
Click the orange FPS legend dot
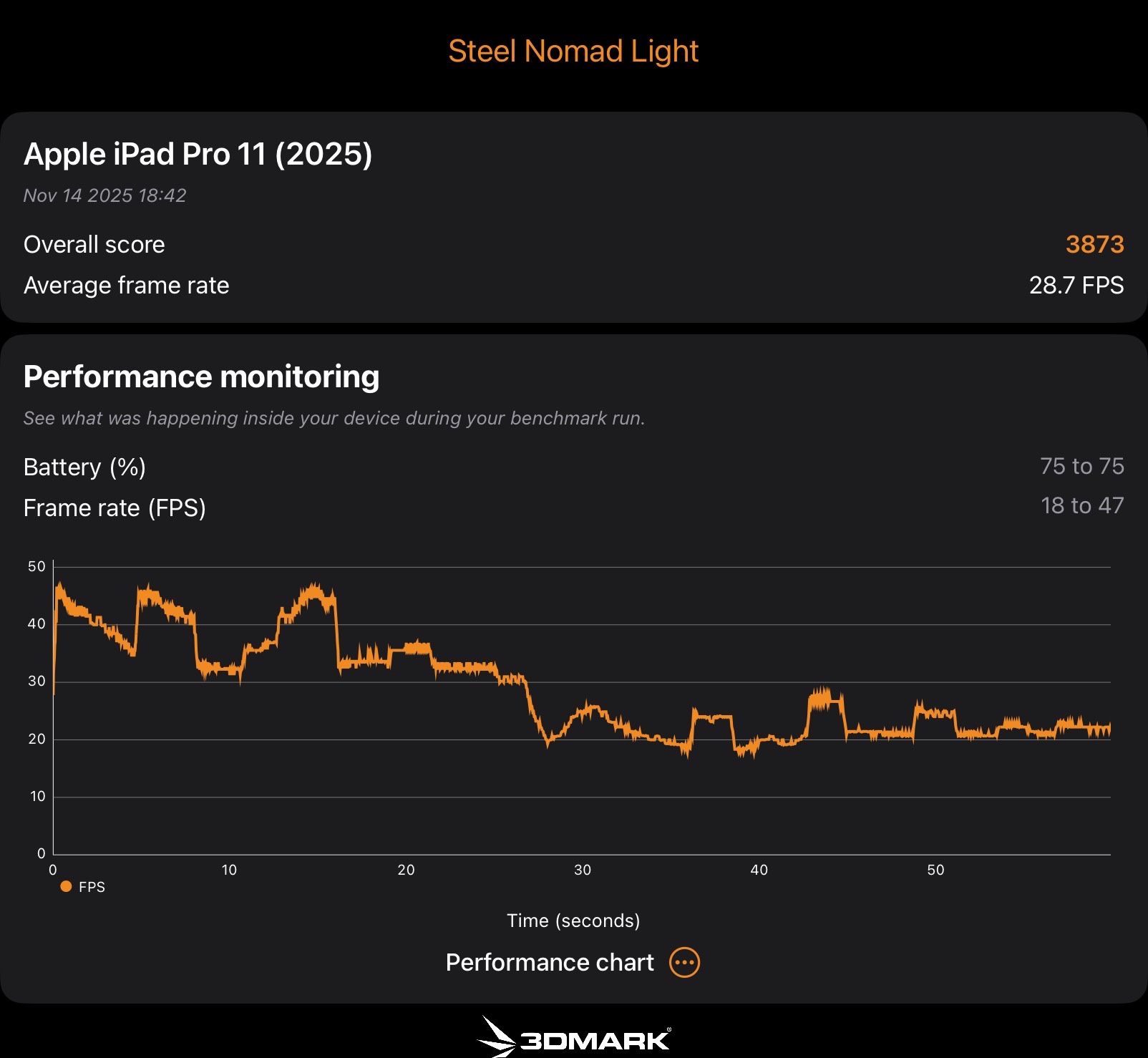(66, 886)
